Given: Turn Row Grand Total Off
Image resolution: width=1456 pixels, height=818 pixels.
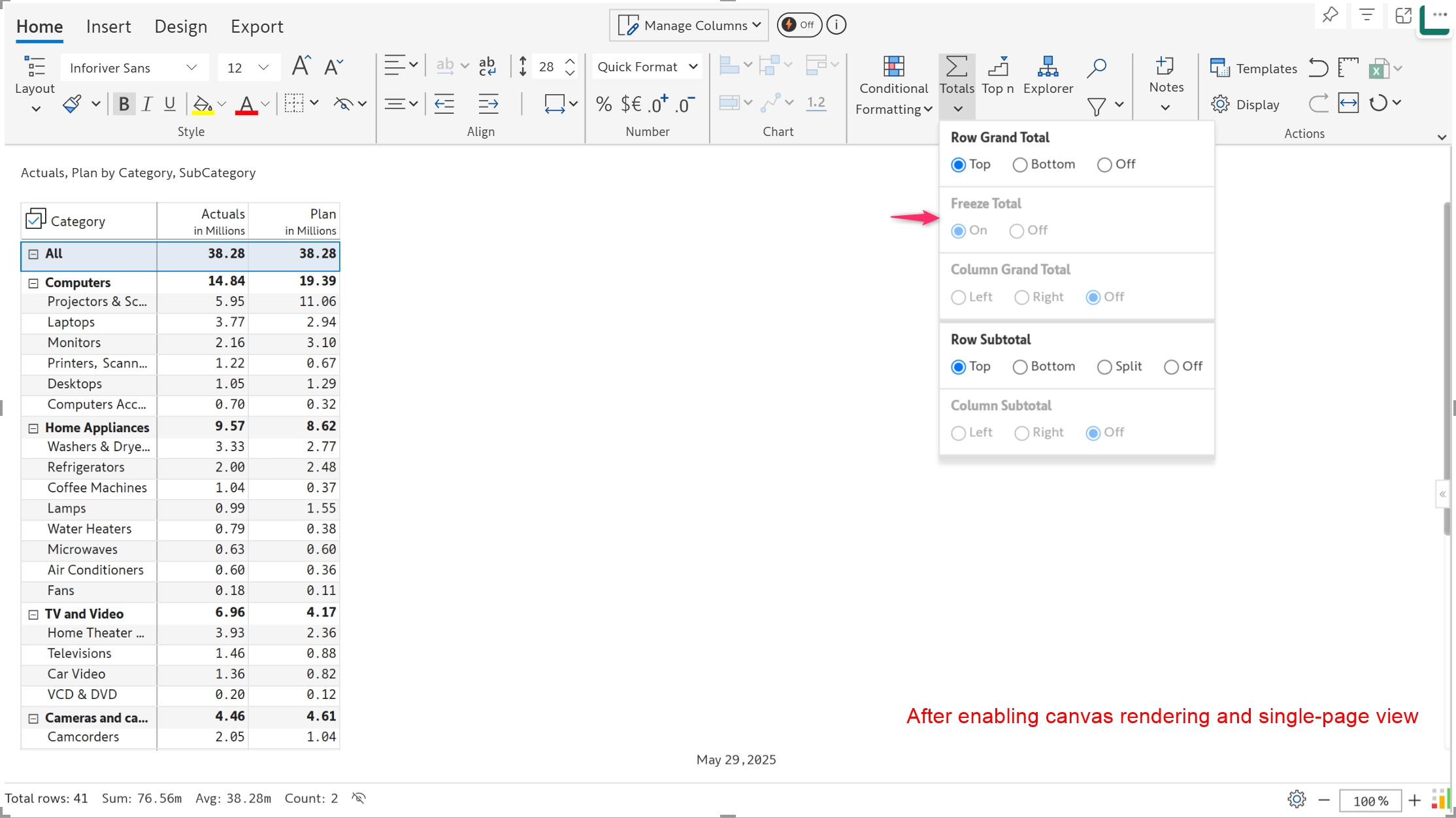Looking at the screenshot, I should point(1104,165).
